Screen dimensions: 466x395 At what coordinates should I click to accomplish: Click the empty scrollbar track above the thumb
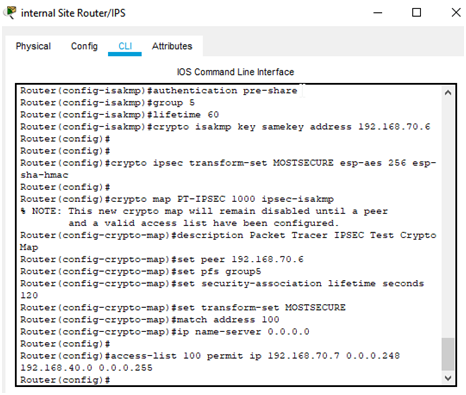pos(448,217)
